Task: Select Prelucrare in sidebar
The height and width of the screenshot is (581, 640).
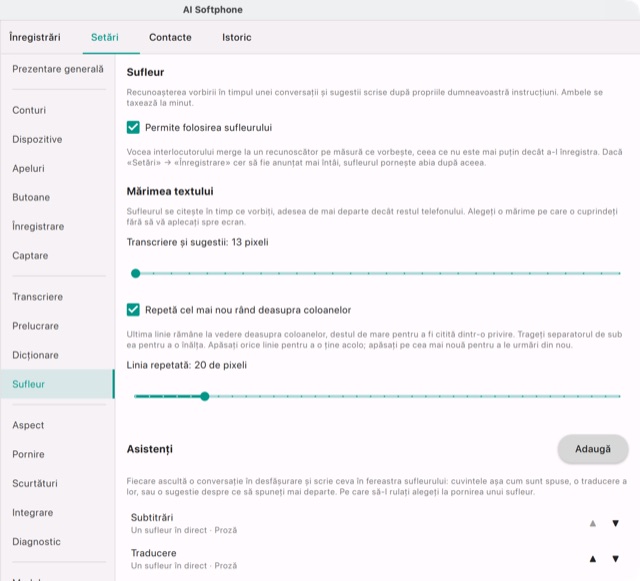Action: (58, 326)
